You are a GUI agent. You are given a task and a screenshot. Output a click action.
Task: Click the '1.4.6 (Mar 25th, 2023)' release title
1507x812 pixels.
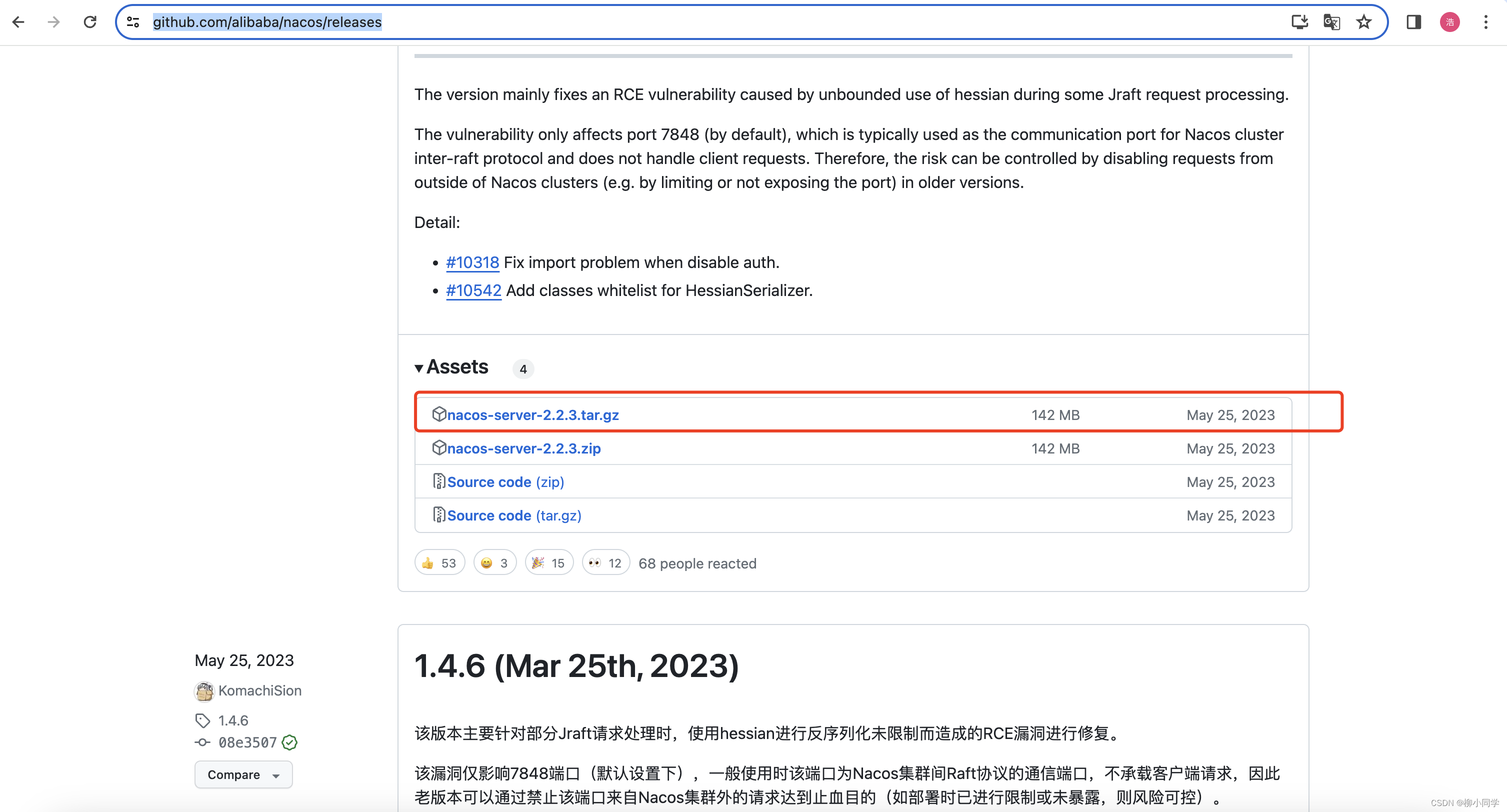coord(576,665)
